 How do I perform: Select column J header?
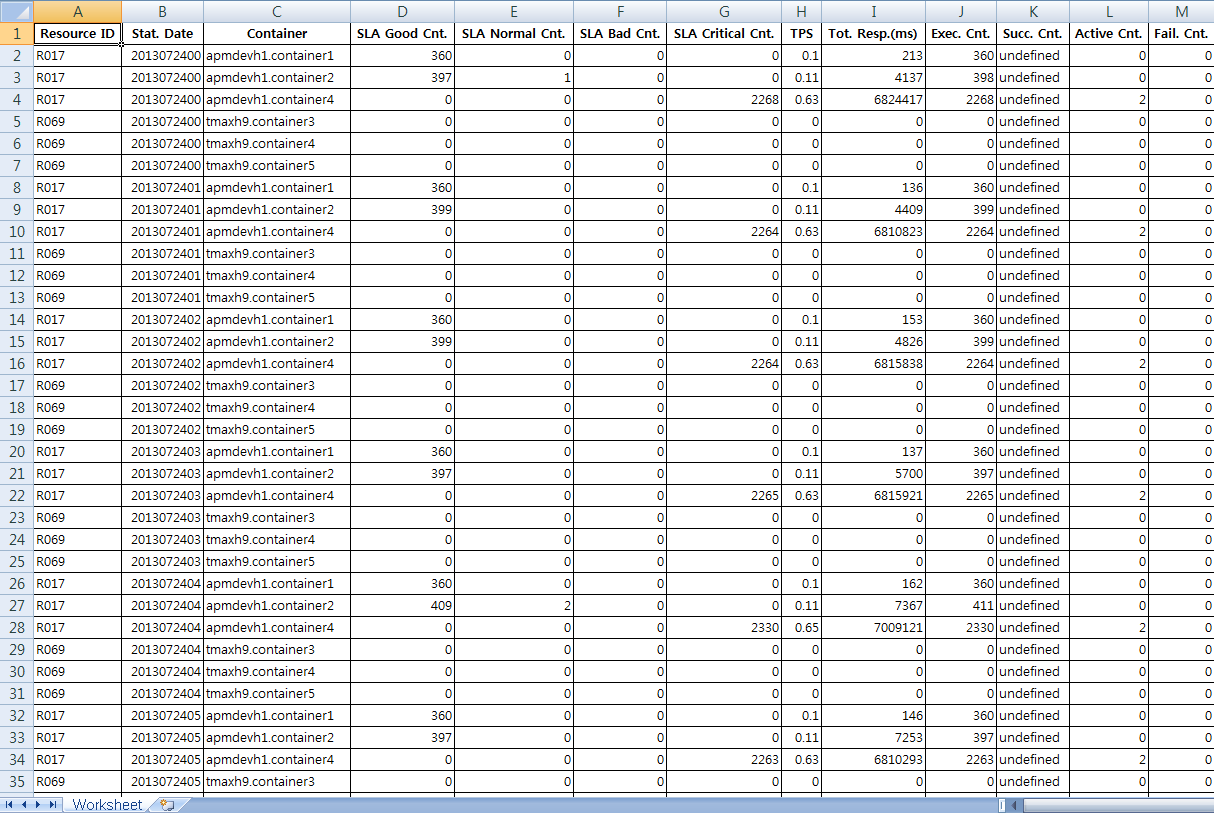pos(961,10)
